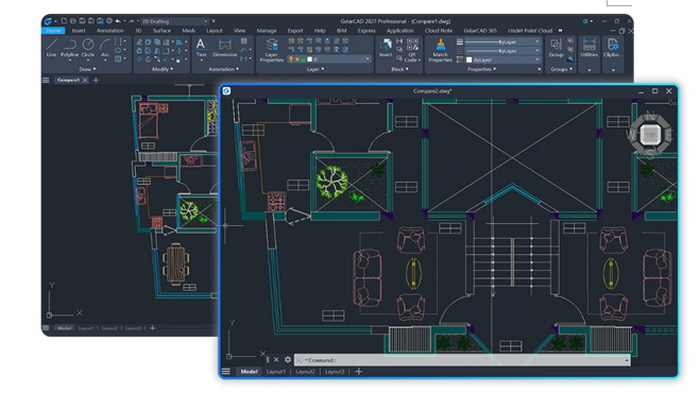700x394 pixels.
Task: Click the Plot print icon in quick access
Action: (109, 21)
